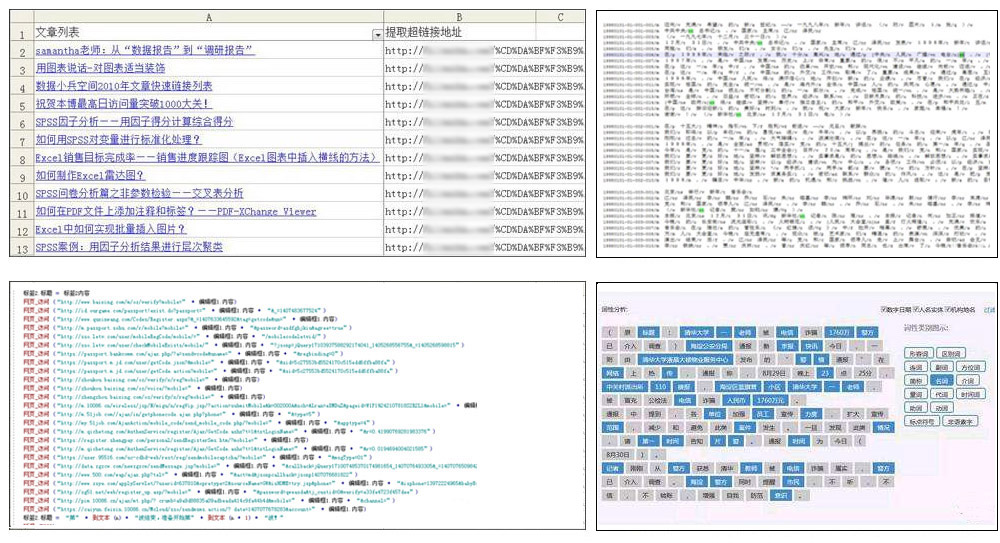
Task: Select row 13 header in the spreadsheet
Action: coord(22,248)
